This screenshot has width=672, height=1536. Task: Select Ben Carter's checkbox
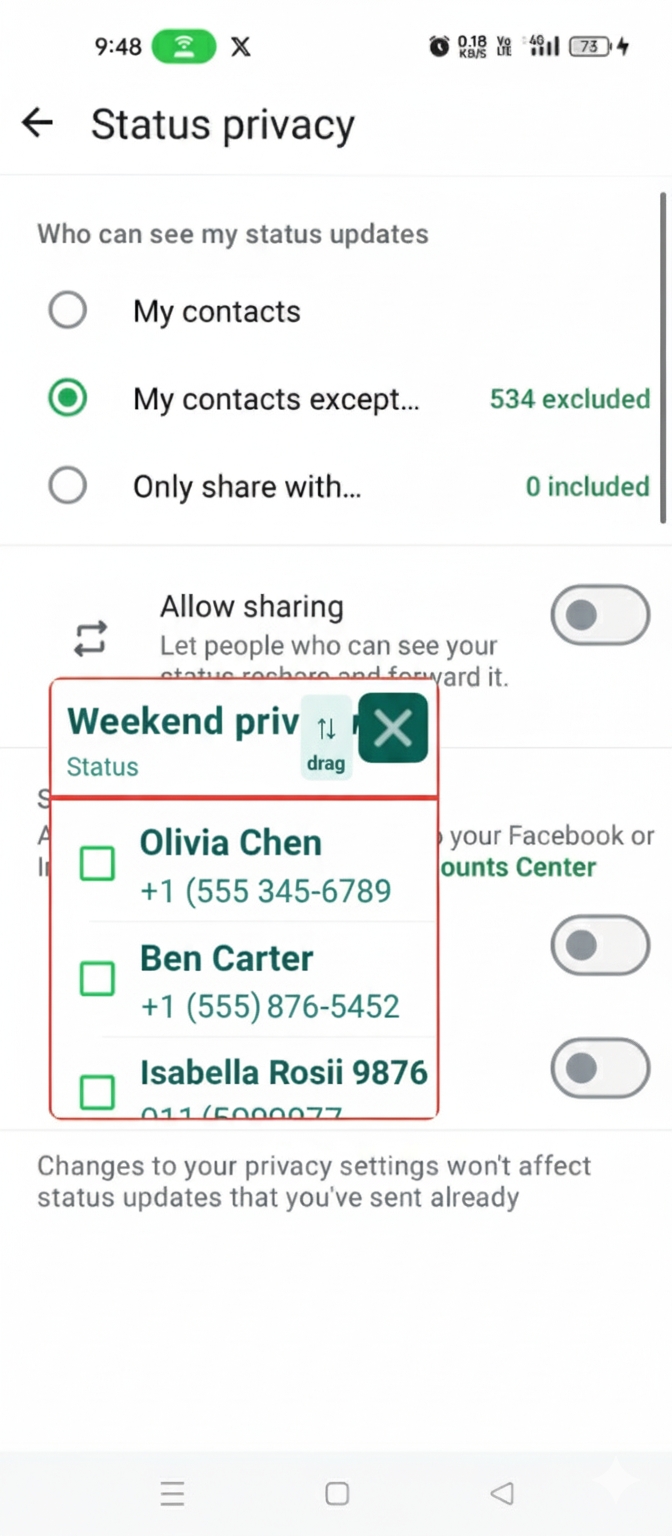(97, 978)
